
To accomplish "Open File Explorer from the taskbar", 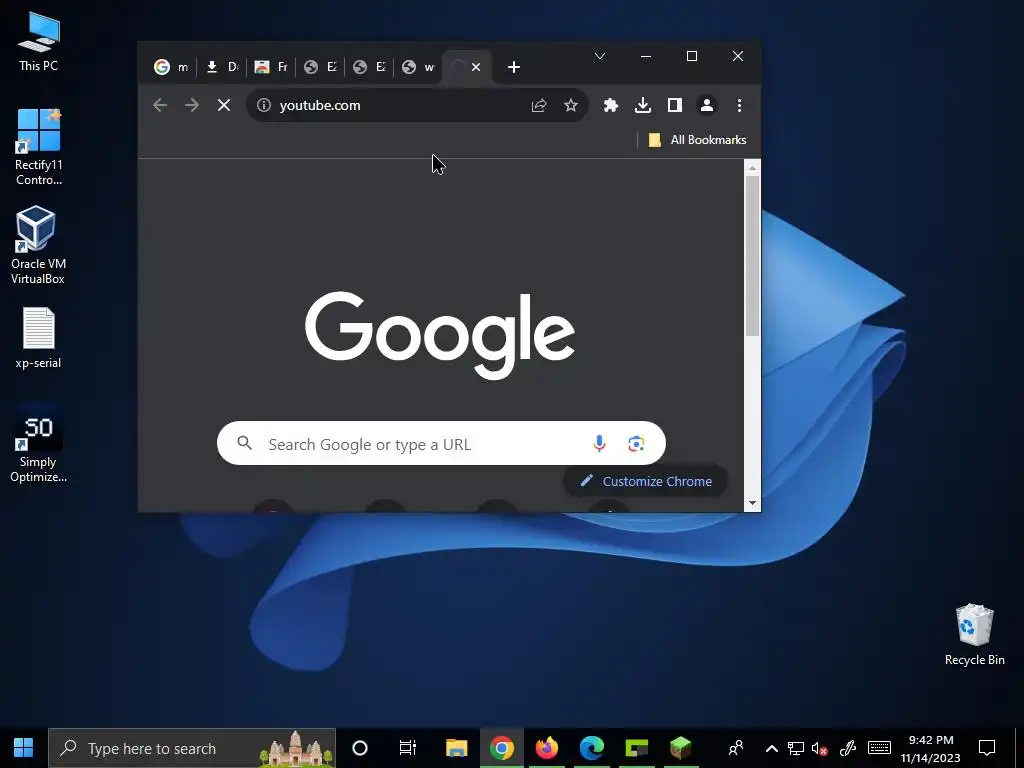I will (x=456, y=748).
